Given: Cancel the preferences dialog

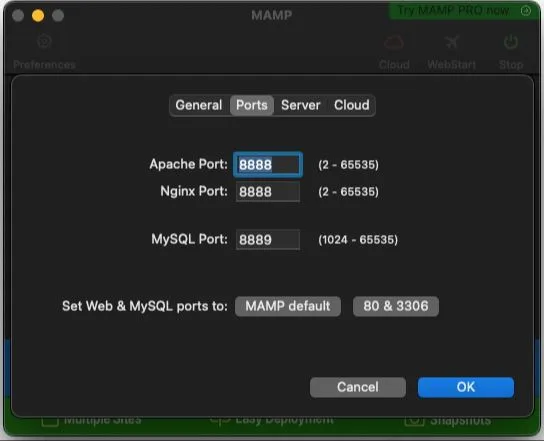Looking at the screenshot, I should (x=358, y=387).
